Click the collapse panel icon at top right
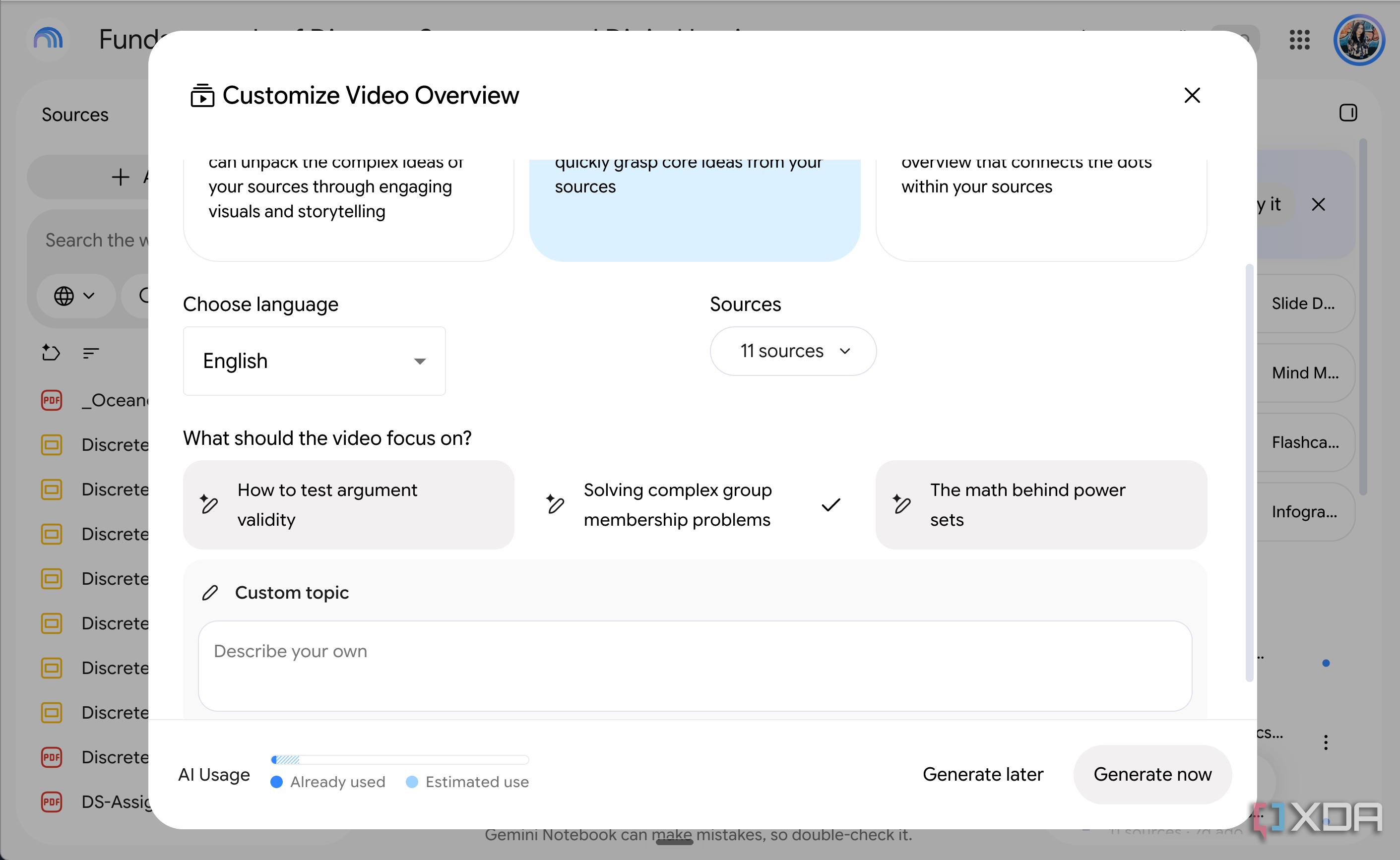The image size is (1400, 860). click(x=1348, y=113)
